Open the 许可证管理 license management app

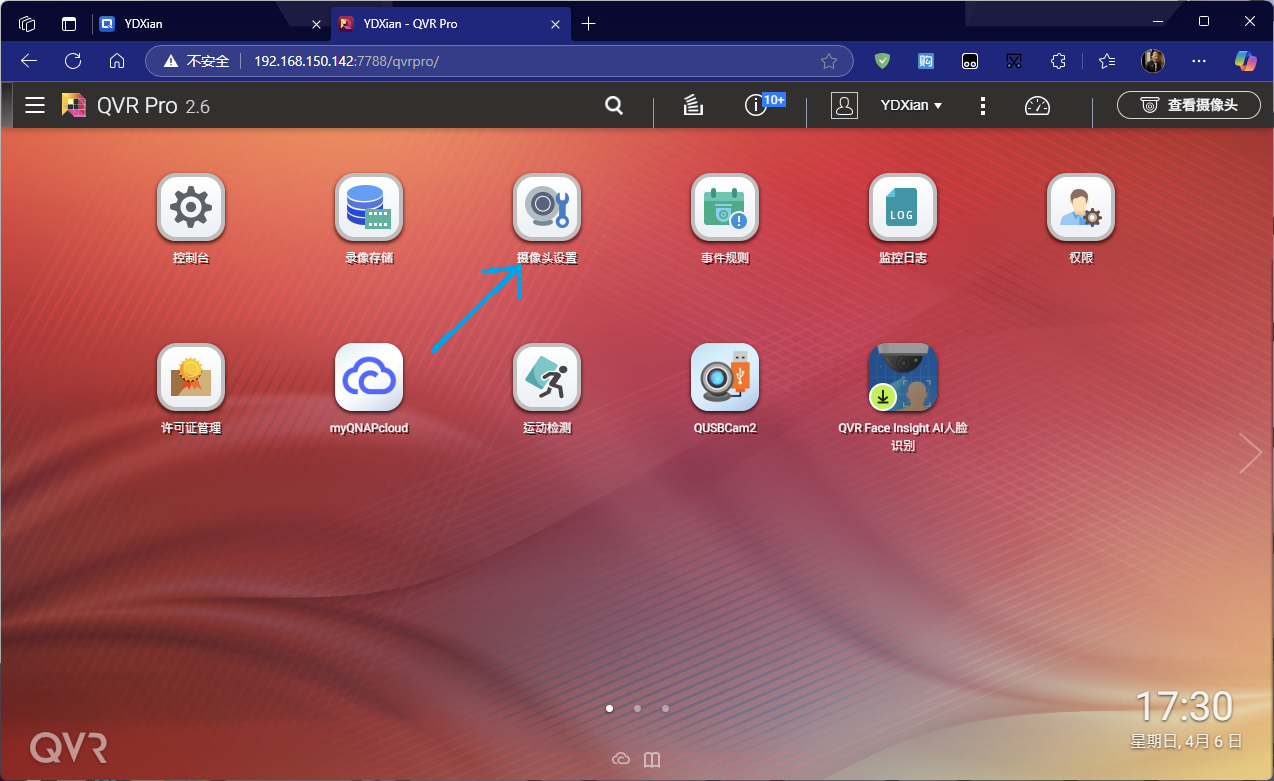(x=191, y=377)
